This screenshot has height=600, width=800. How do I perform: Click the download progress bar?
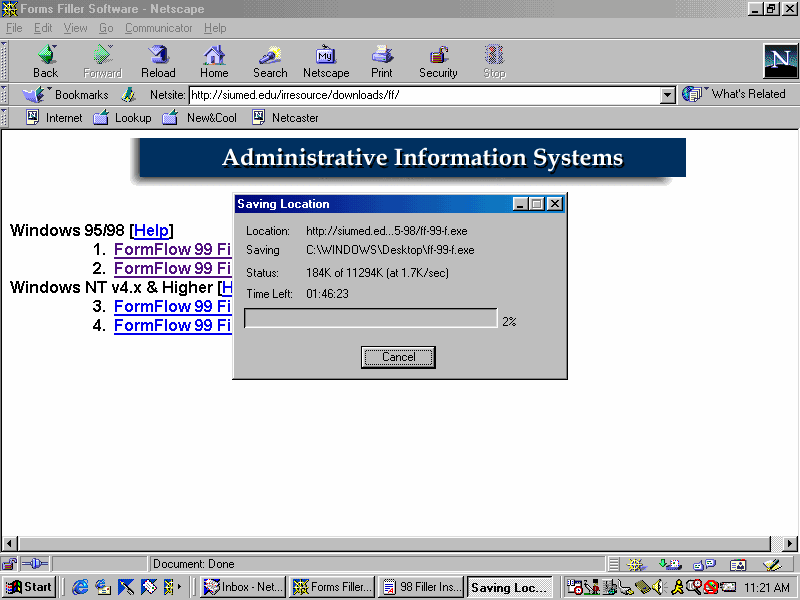pyautogui.click(x=370, y=319)
